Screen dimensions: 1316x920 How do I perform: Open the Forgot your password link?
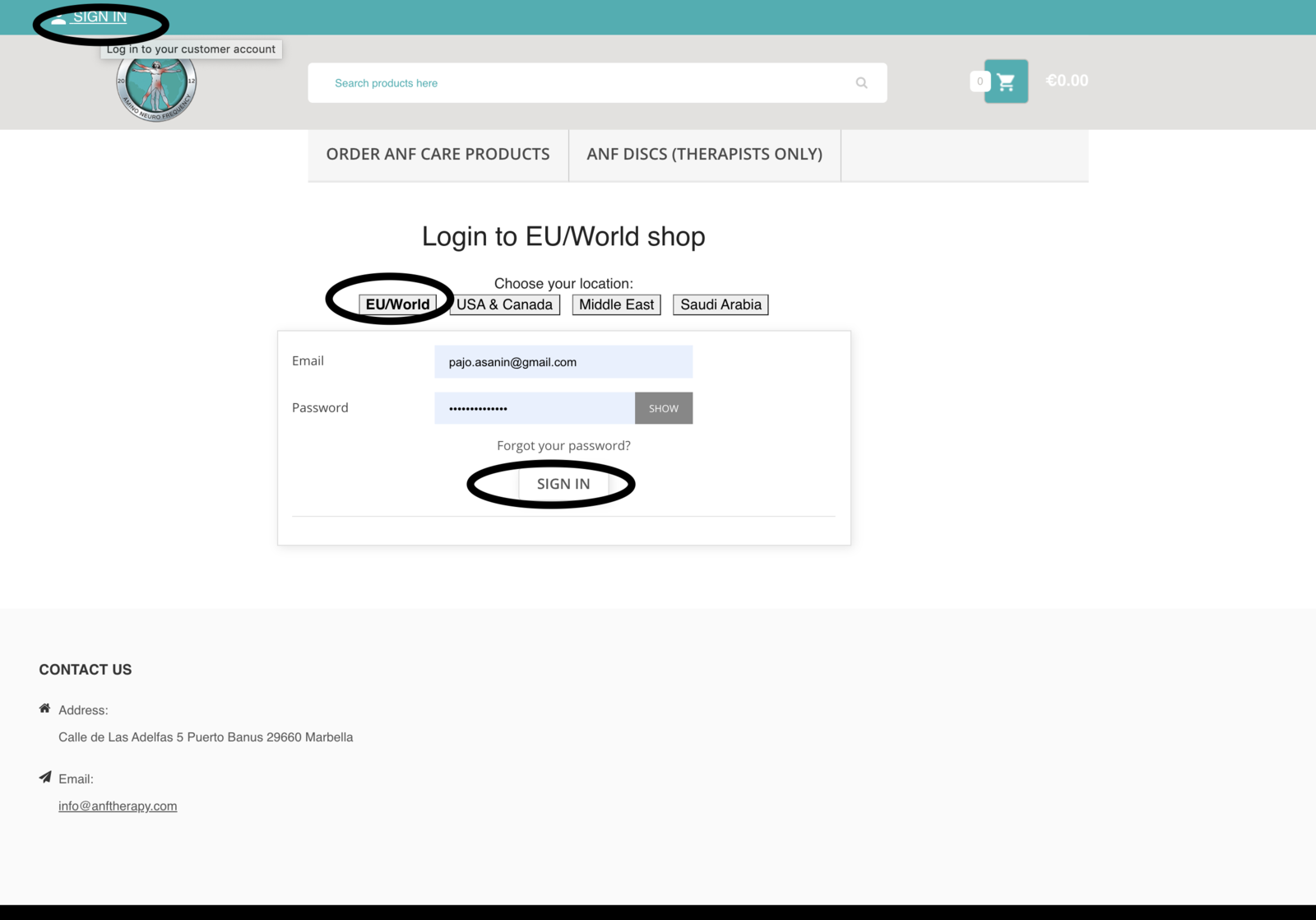563,446
